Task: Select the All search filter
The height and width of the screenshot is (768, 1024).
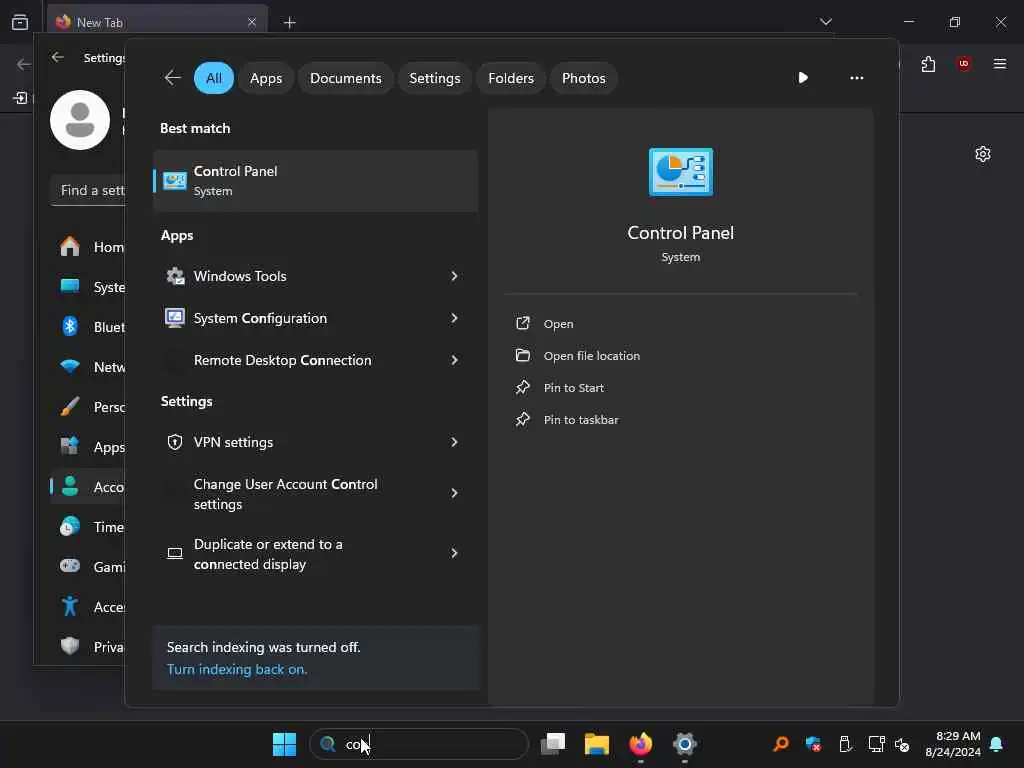Action: 214,78
